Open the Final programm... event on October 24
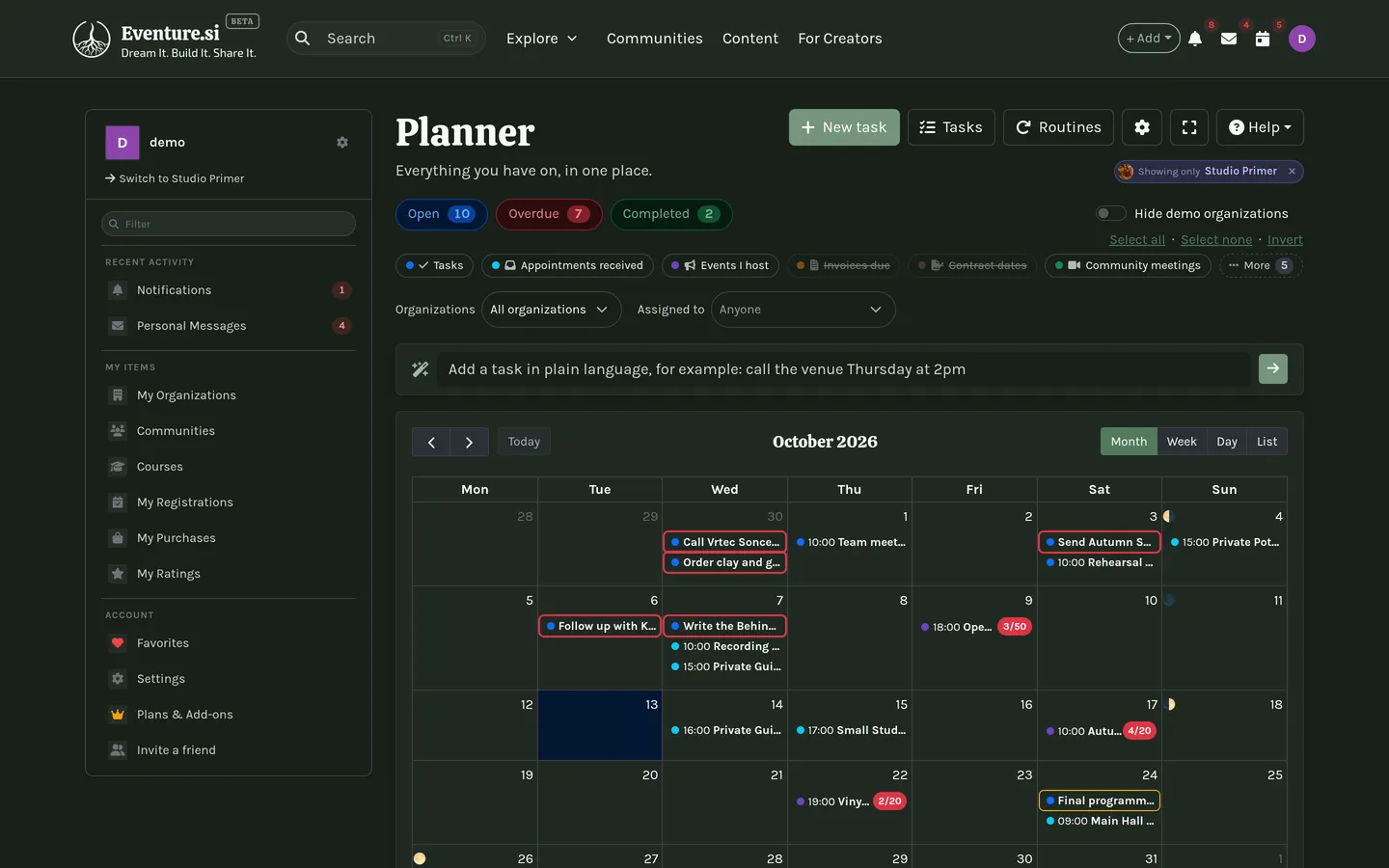 (1100, 800)
